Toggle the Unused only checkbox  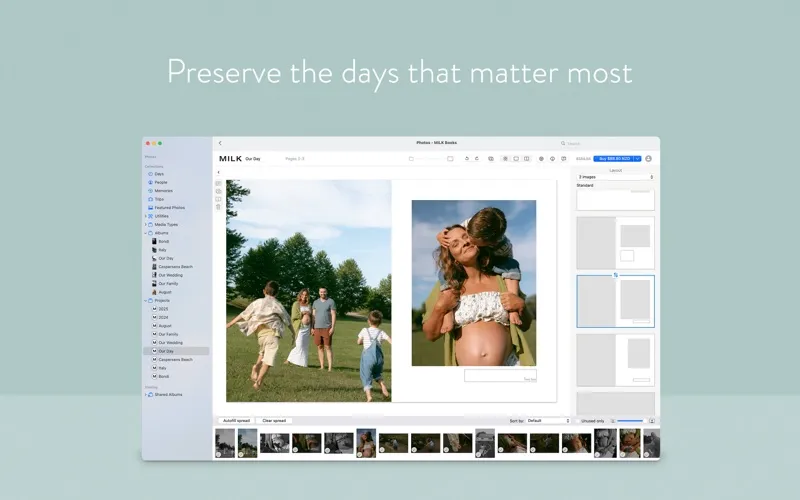point(578,421)
